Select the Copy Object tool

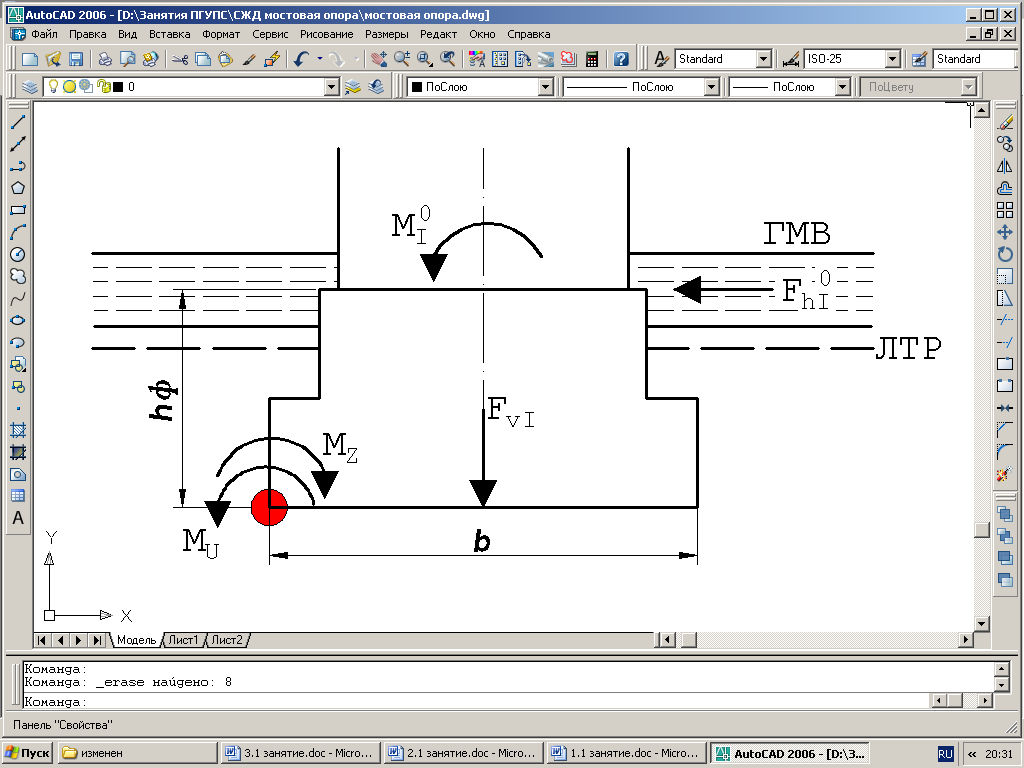(1005, 144)
